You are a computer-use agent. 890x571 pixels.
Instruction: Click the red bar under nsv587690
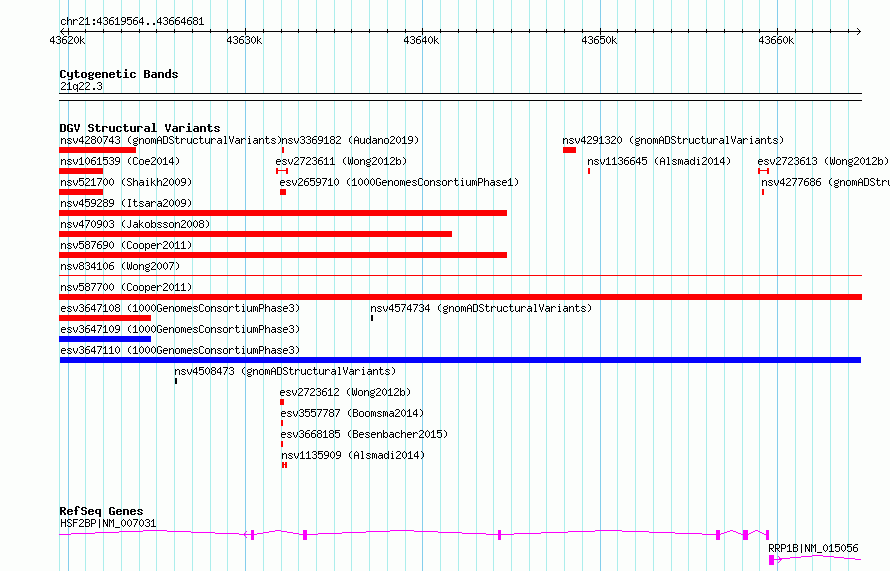[283, 255]
